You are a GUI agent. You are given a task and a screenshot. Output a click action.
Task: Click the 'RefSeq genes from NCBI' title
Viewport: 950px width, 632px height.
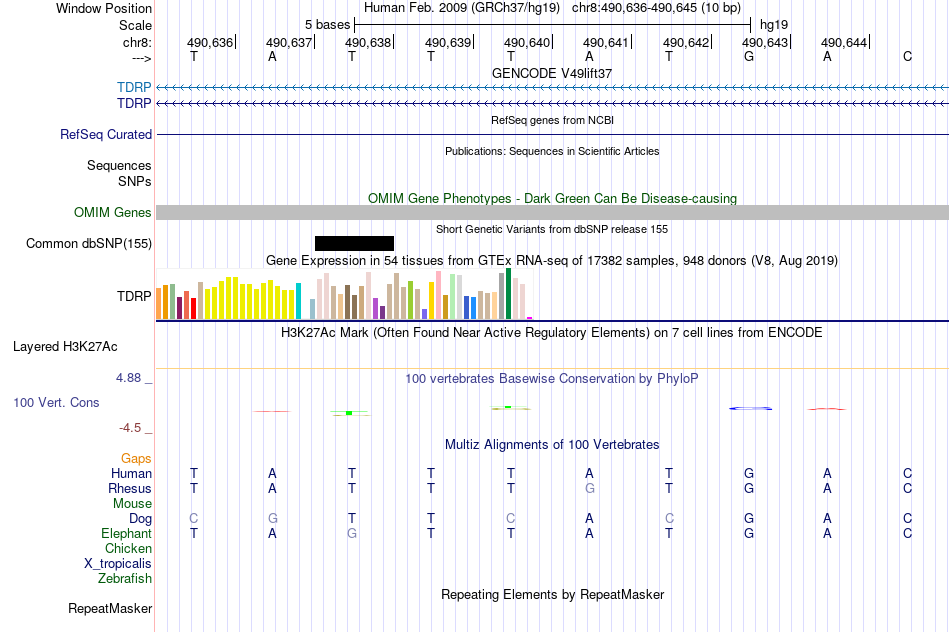[x=552, y=120]
